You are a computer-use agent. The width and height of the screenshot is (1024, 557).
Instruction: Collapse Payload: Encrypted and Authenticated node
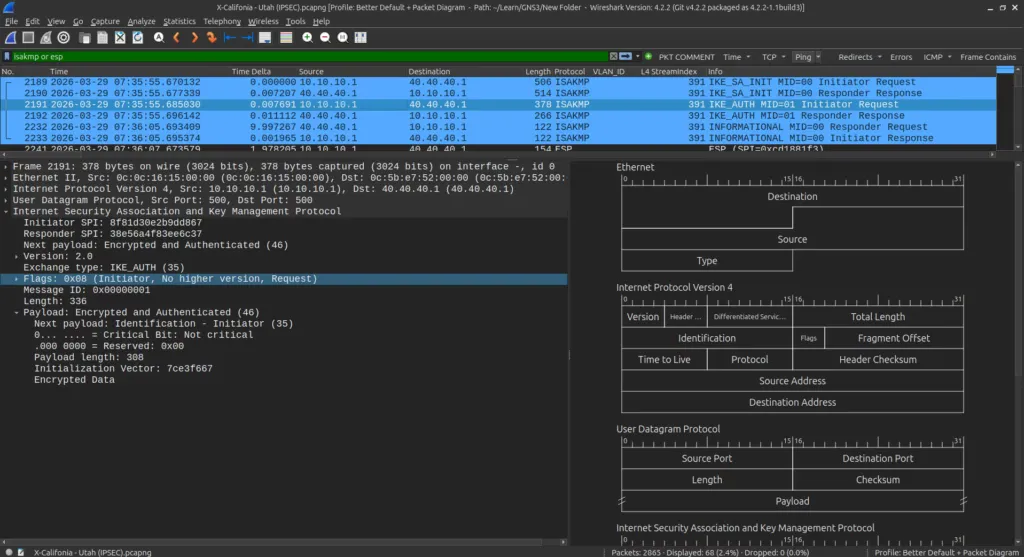16,313
